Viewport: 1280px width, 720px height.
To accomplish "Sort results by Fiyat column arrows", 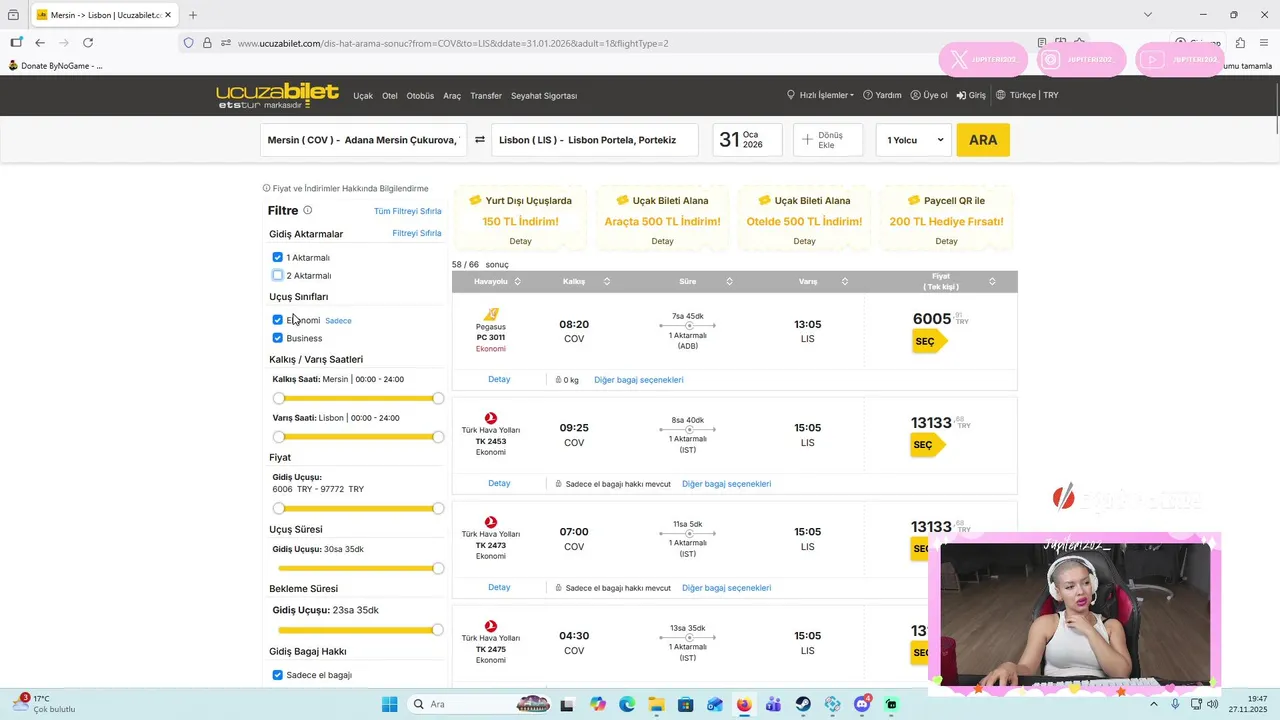I will pyautogui.click(x=992, y=282).
